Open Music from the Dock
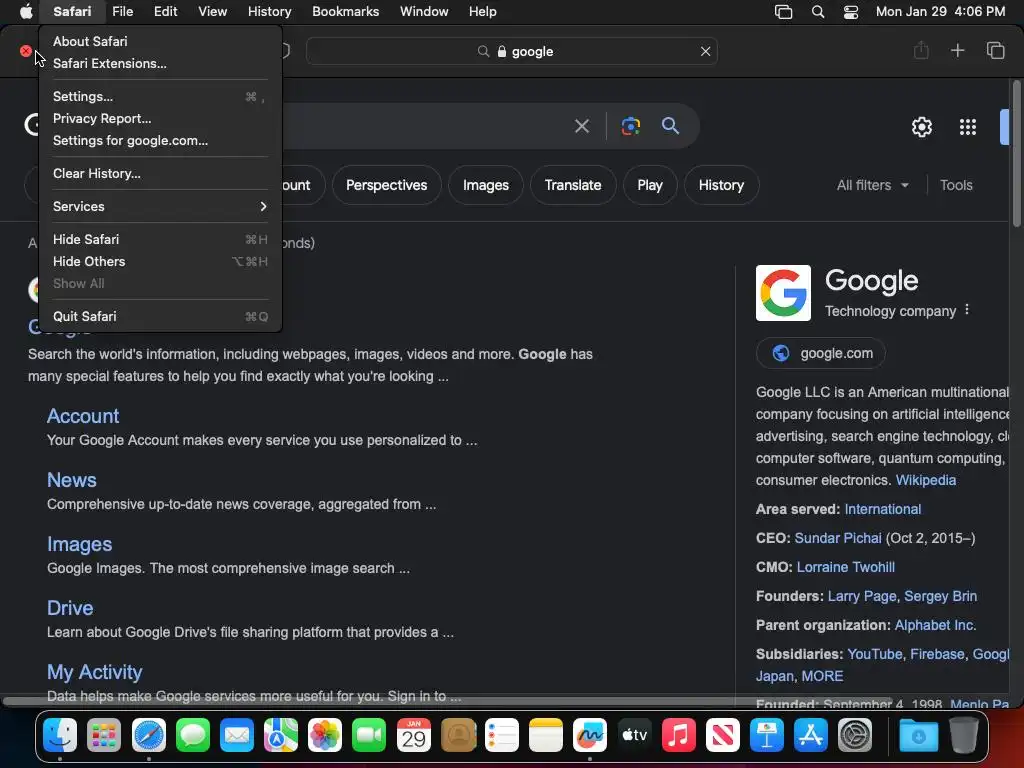1024x768 pixels. click(679, 735)
